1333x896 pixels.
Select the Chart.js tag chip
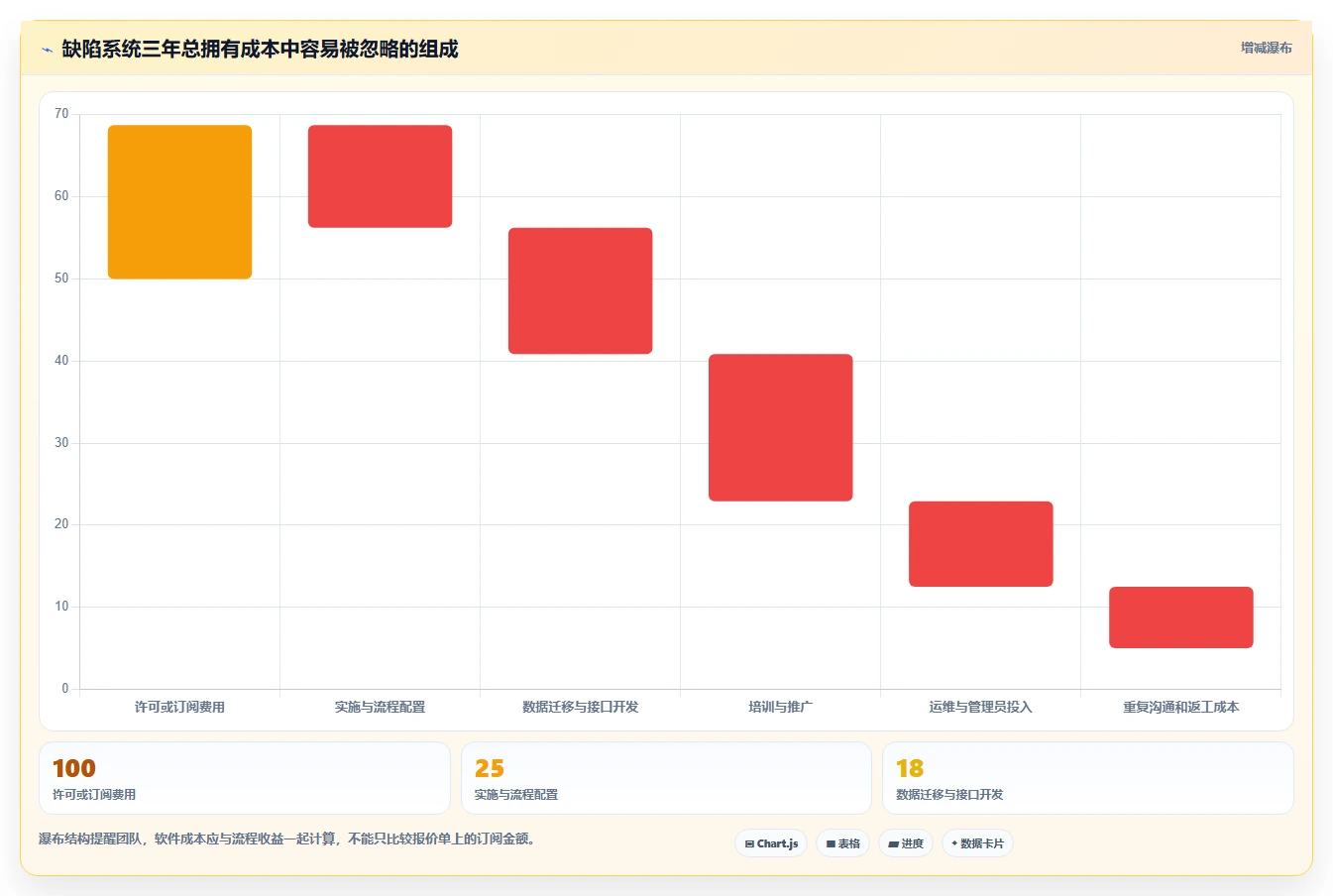771,843
